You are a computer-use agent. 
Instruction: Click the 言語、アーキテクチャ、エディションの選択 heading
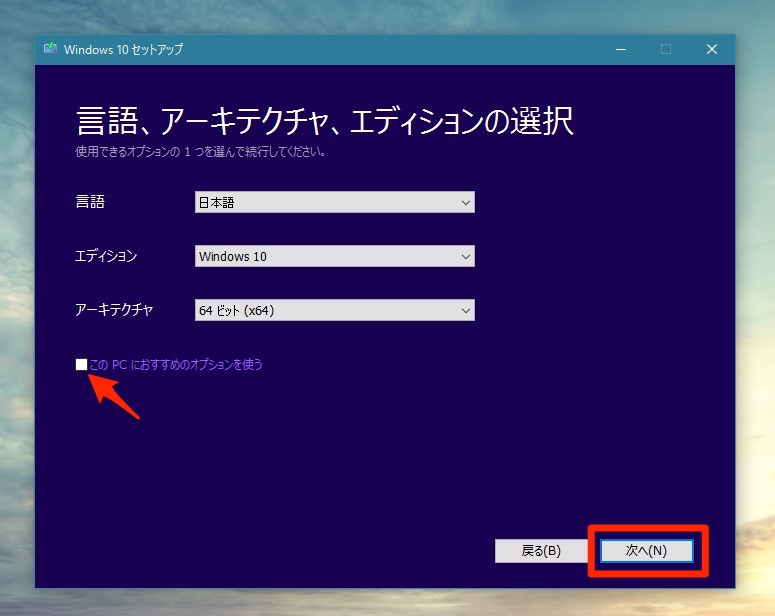325,121
